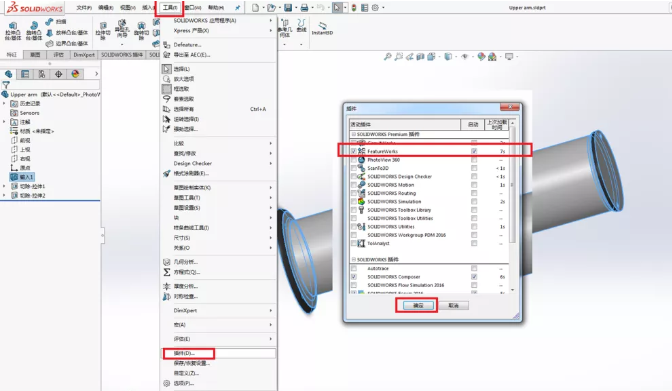
Task: Toggle SOLIDWORKS Composer active checkbox
Action: coord(354,277)
